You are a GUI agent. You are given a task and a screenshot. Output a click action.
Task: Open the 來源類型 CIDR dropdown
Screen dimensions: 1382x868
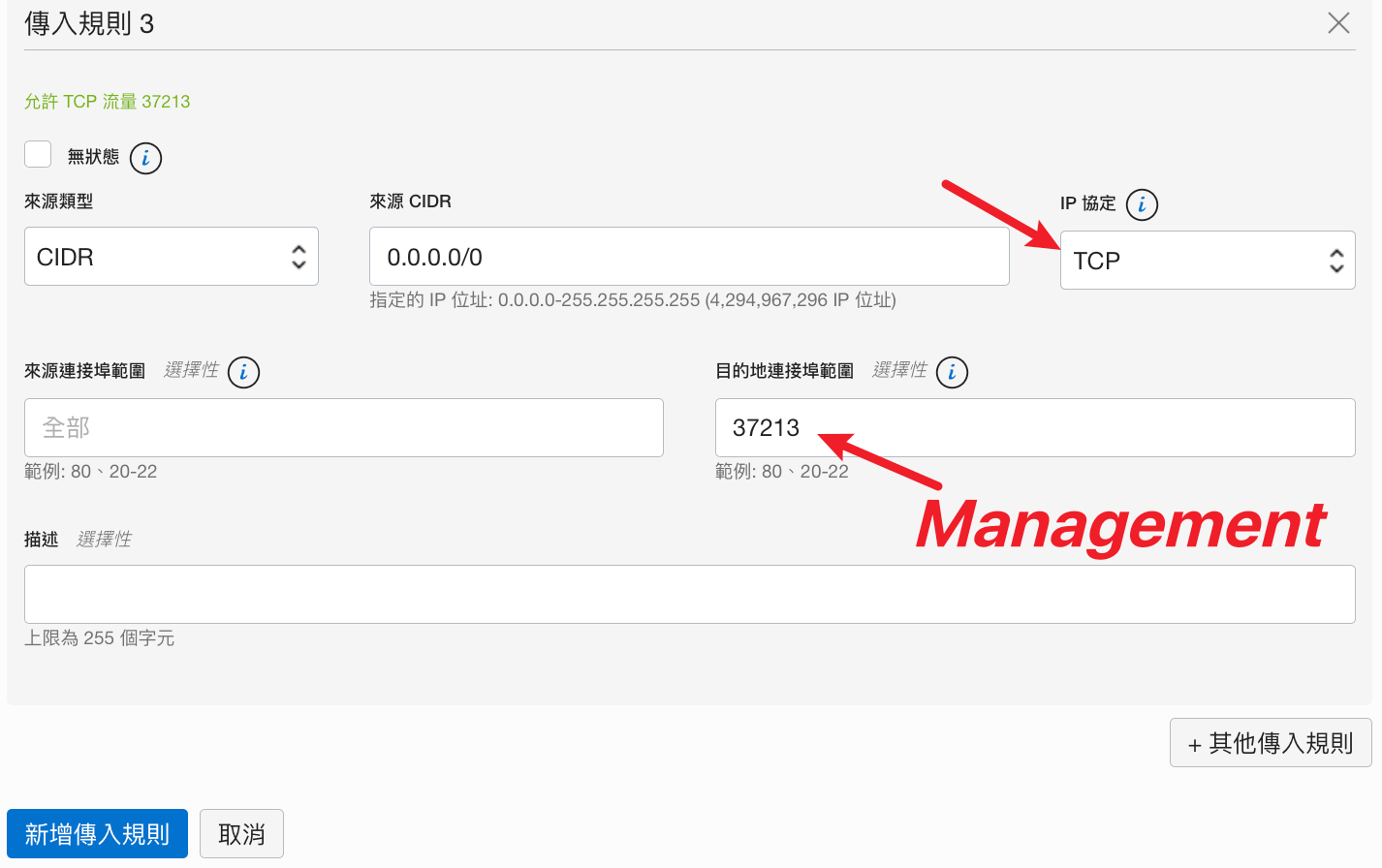(x=172, y=257)
